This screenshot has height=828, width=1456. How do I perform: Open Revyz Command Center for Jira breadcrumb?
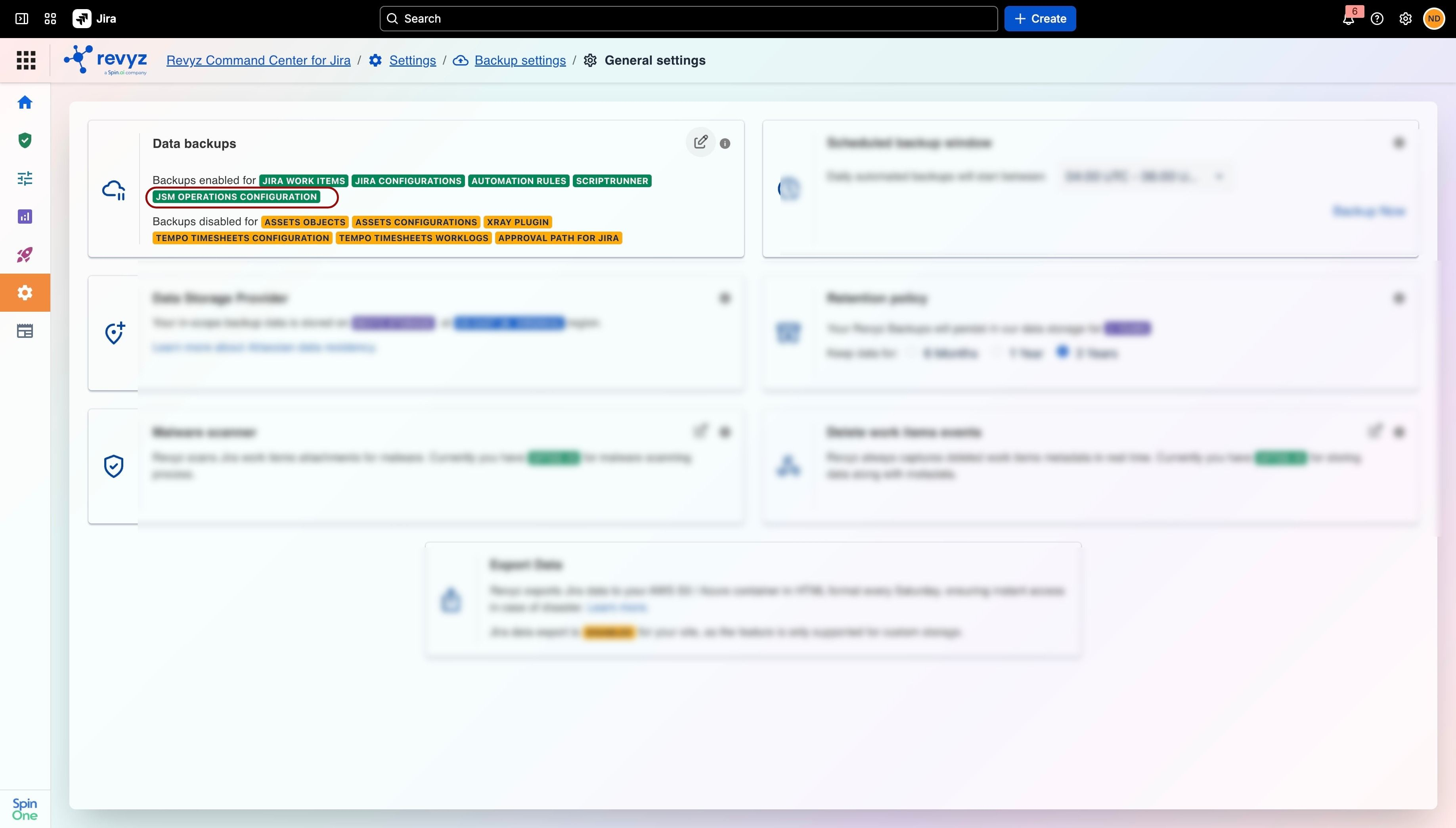tap(258, 60)
